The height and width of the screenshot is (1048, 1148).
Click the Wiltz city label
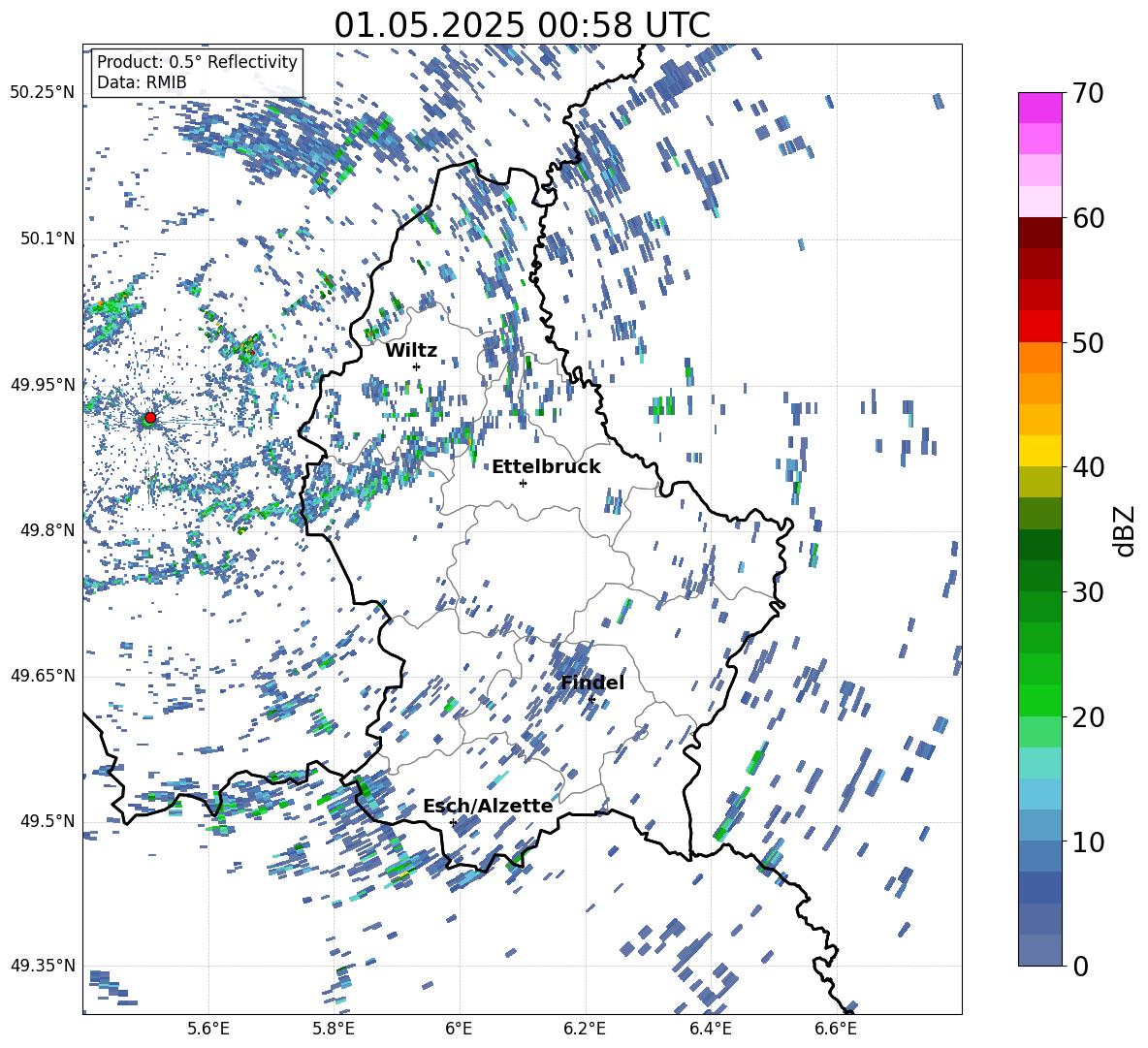(411, 351)
